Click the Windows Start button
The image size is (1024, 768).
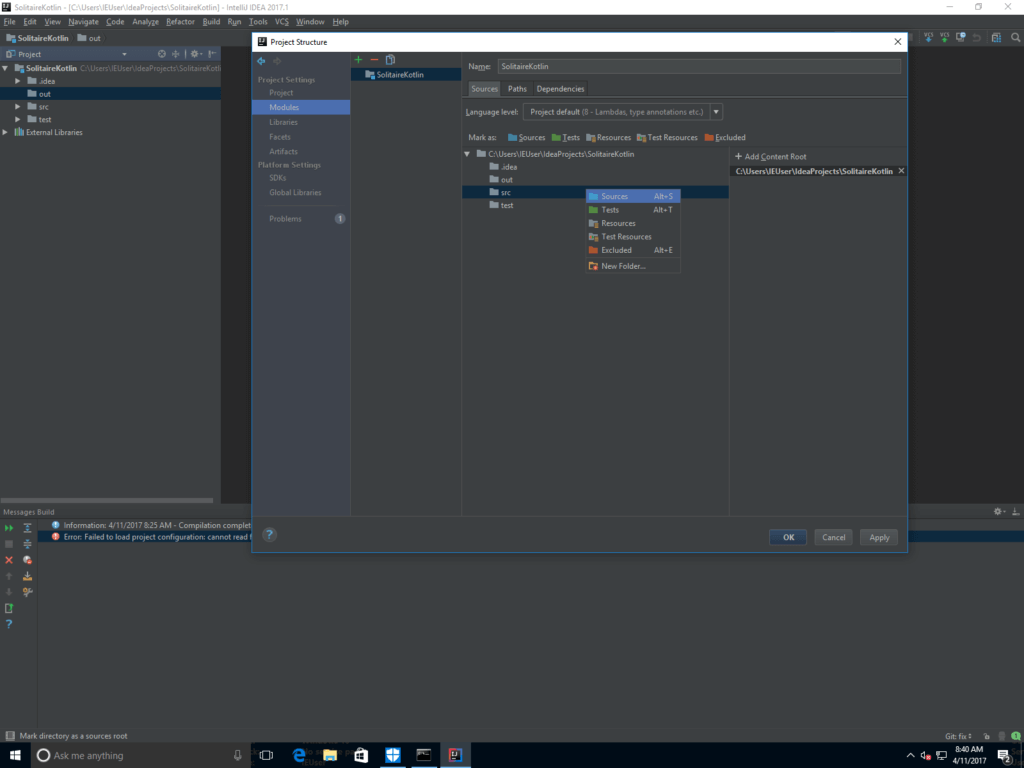[x=15, y=755]
